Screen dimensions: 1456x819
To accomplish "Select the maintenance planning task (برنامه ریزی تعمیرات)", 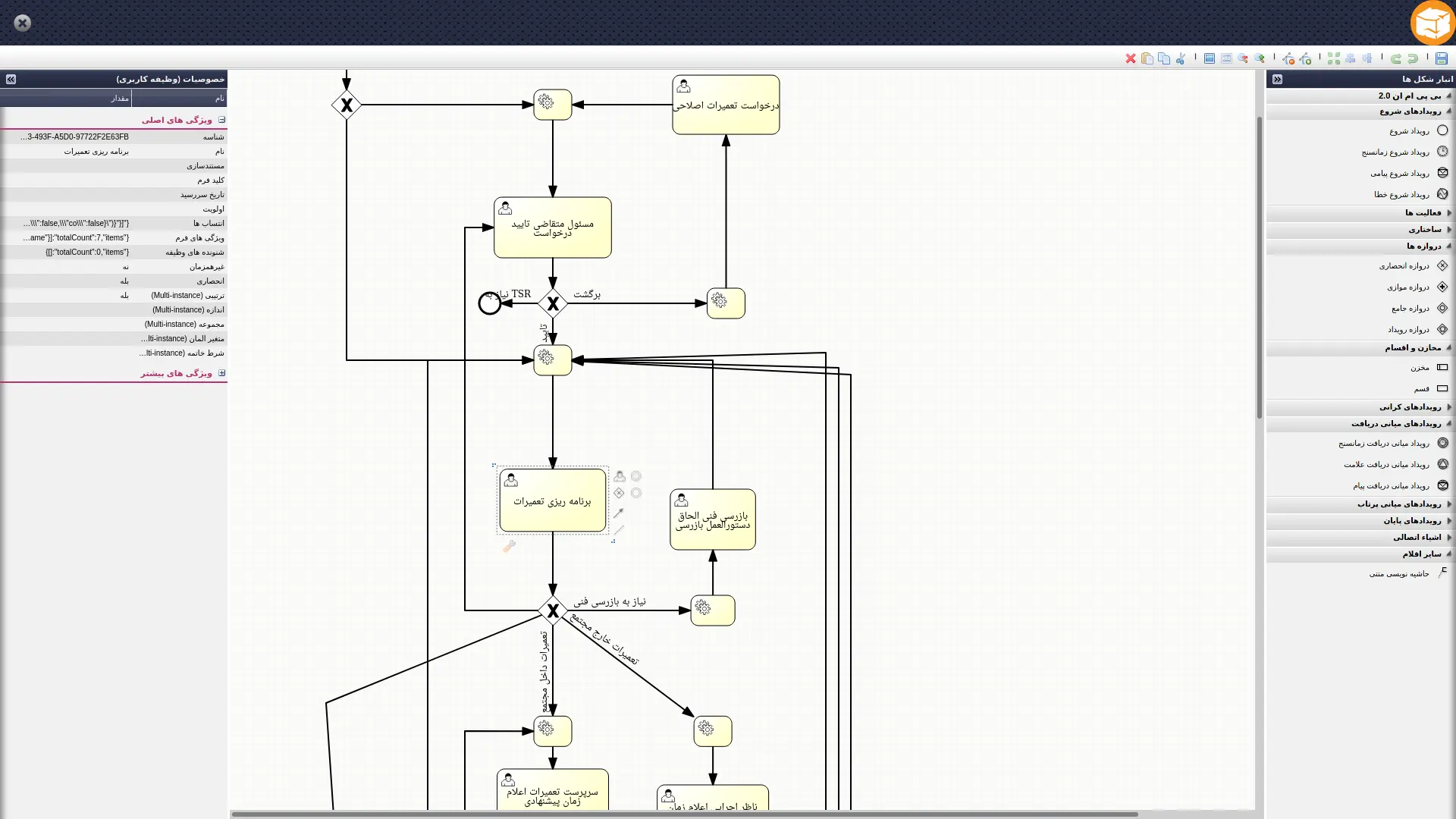I will point(552,500).
